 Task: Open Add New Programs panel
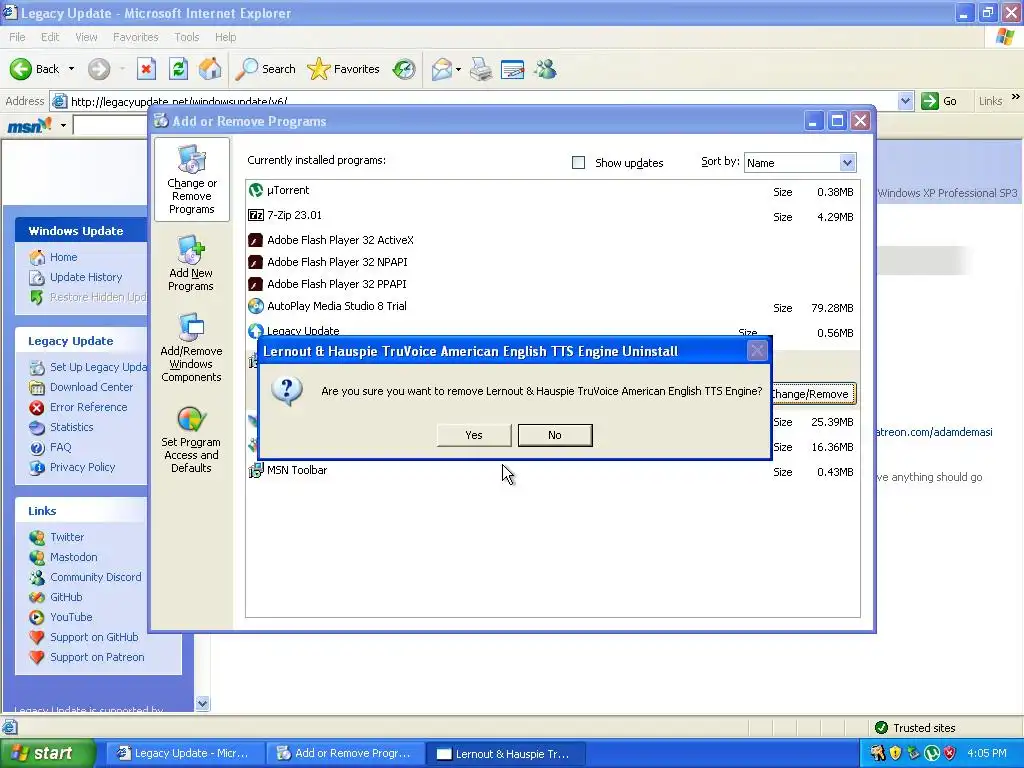[x=191, y=263]
